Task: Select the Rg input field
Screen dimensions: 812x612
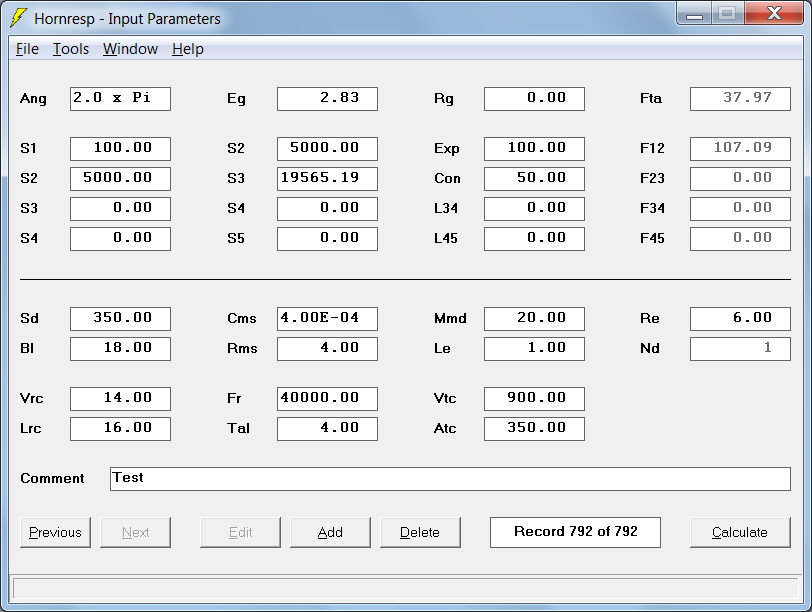Action: (x=534, y=99)
